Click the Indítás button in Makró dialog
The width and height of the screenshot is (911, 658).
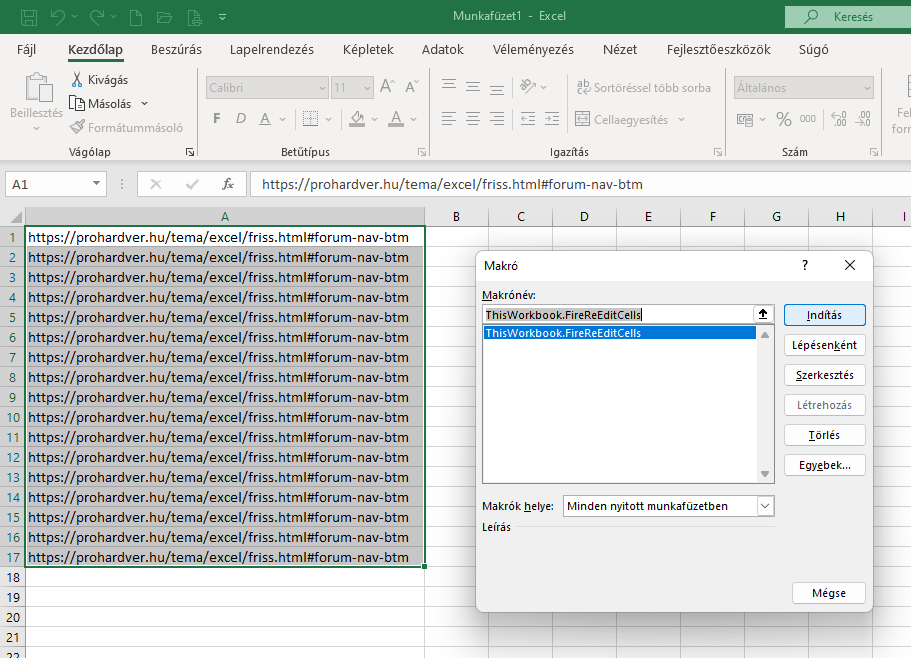pos(824,315)
